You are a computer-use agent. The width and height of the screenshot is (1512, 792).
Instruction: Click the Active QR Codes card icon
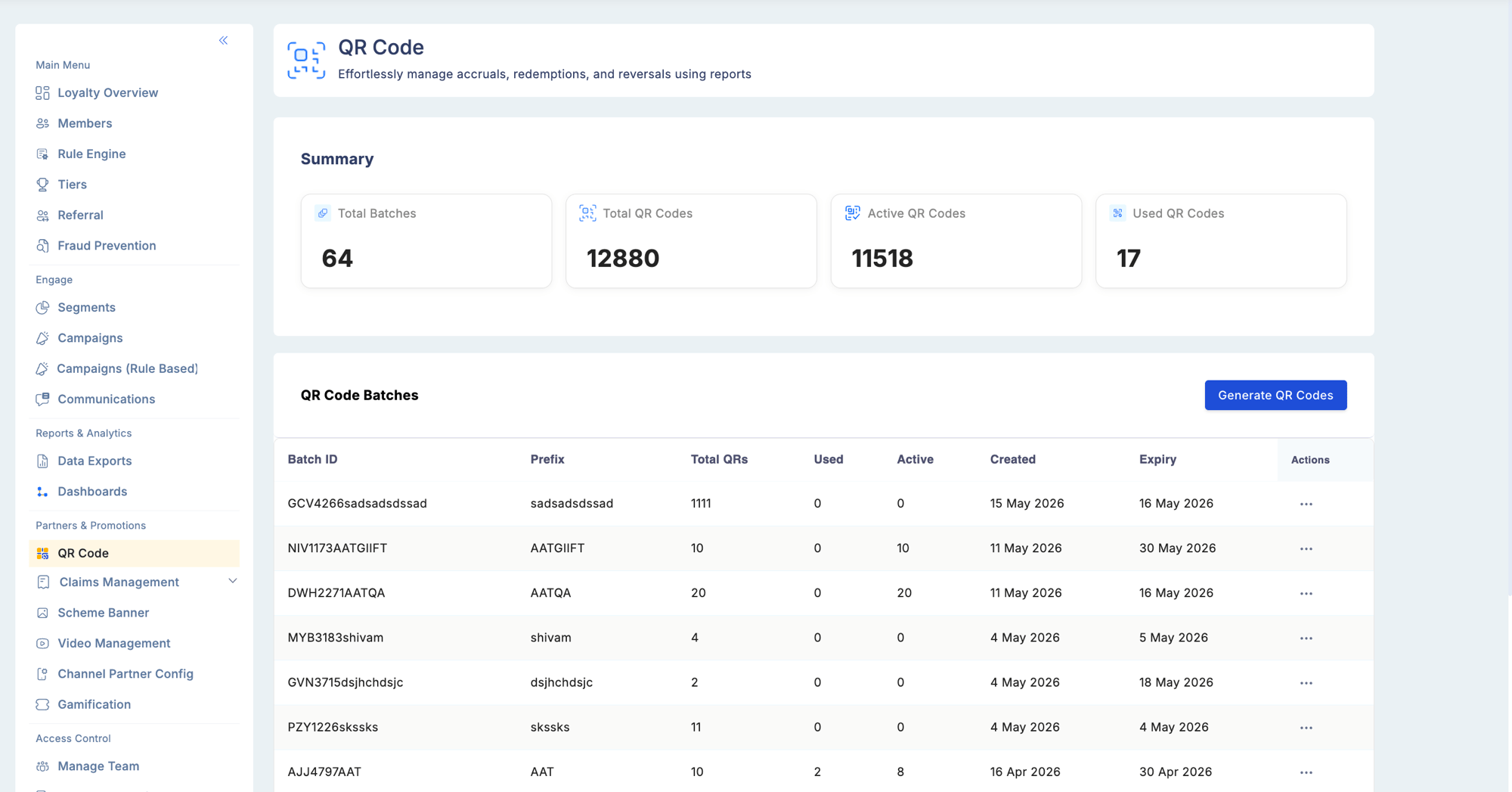click(x=853, y=213)
